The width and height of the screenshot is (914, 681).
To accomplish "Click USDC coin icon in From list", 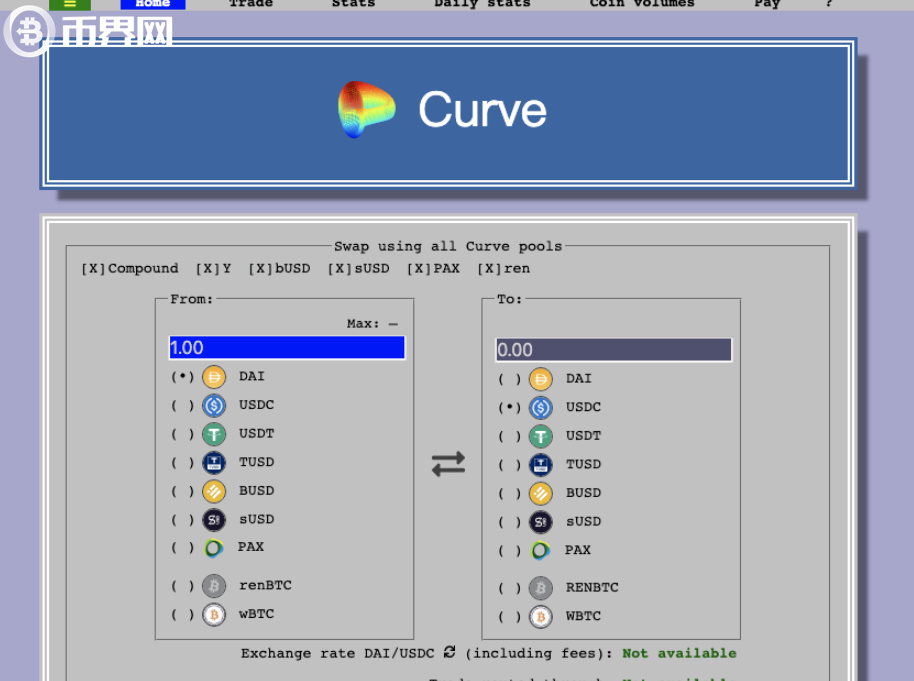I will coord(214,405).
